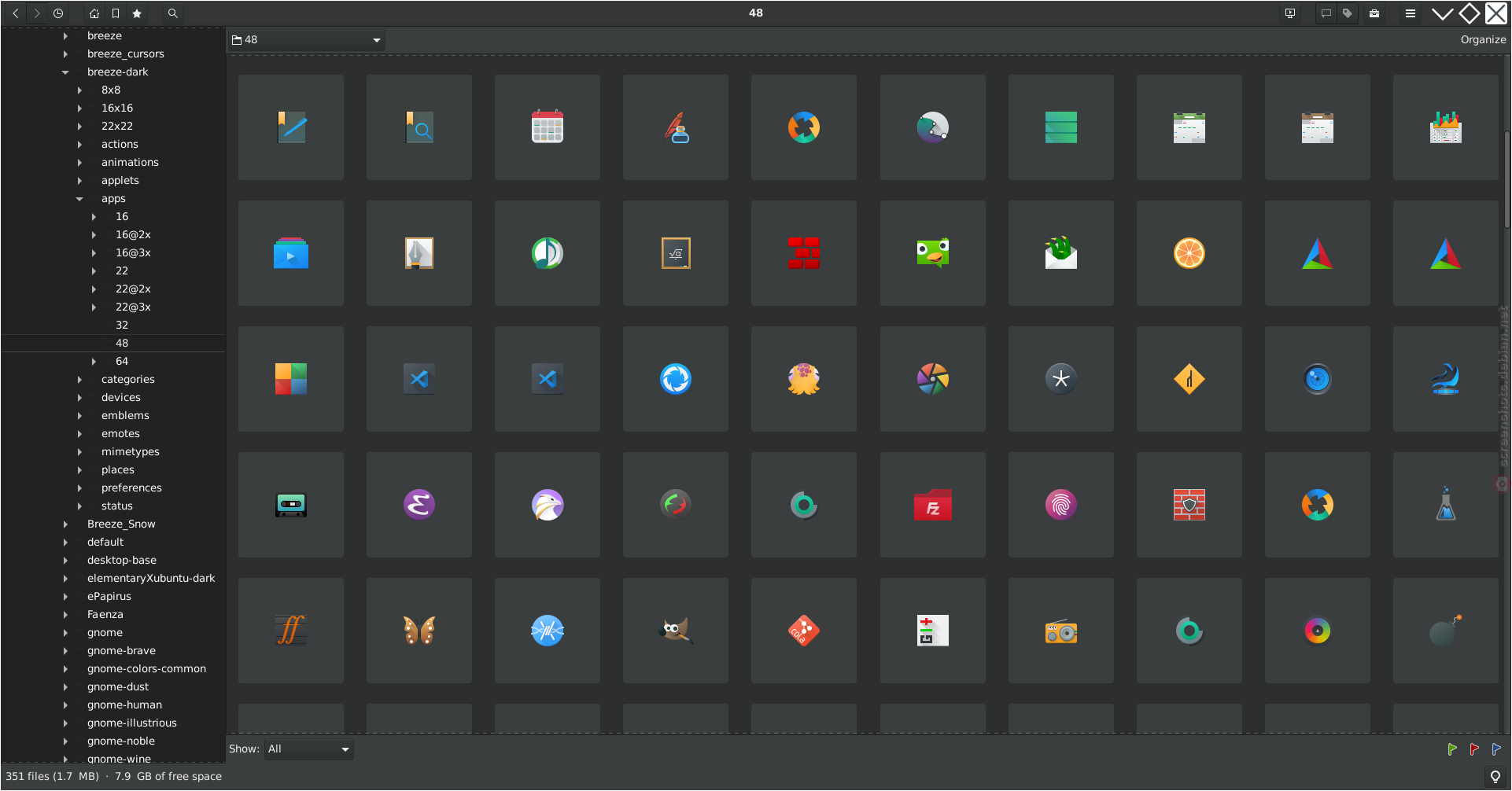Open the 48 location dropdown
The height and width of the screenshot is (791, 1512).
coord(307,40)
